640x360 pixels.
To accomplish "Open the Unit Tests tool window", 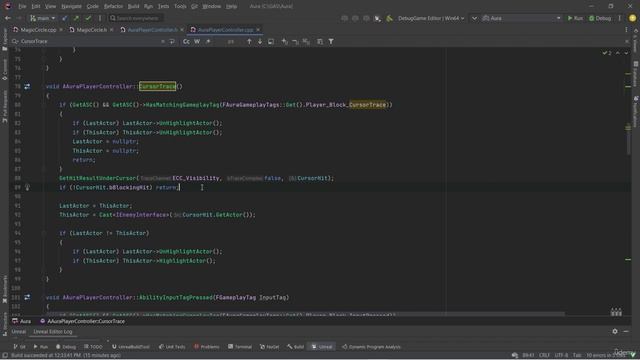I will [172, 347].
